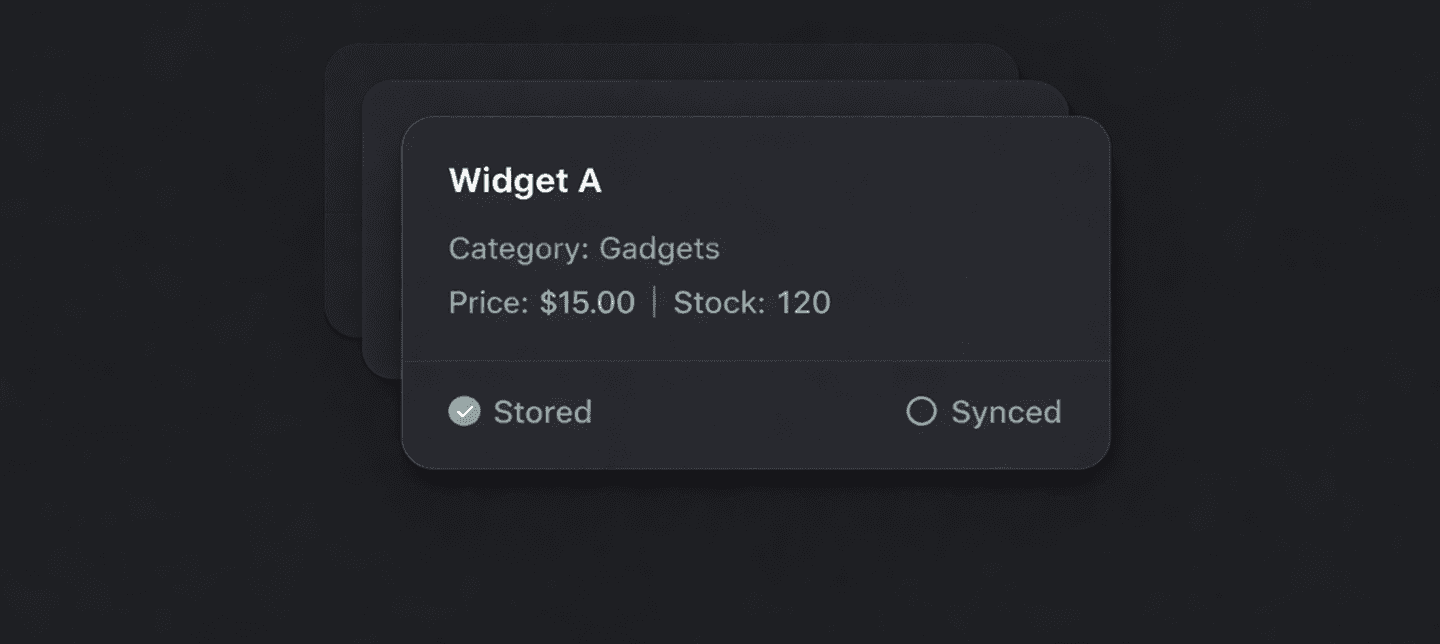
Task: Click empty footer space between Stored and Synced
Action: [x=750, y=412]
